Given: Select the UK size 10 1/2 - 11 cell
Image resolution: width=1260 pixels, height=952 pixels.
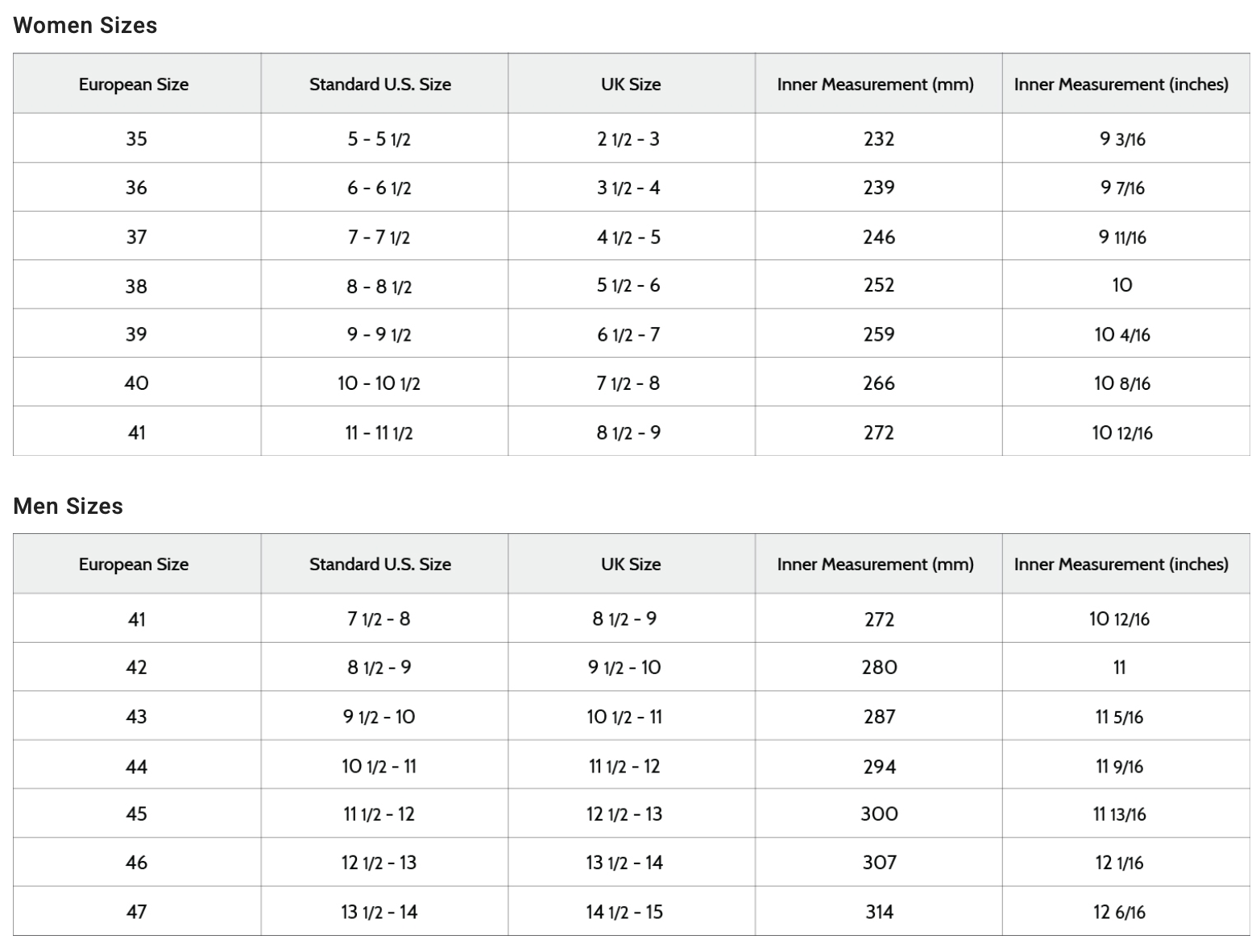Looking at the screenshot, I should pyautogui.click(x=624, y=717).
